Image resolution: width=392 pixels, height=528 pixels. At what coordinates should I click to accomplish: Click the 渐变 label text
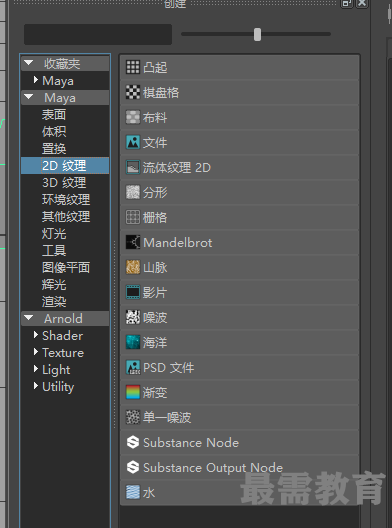[155, 393]
